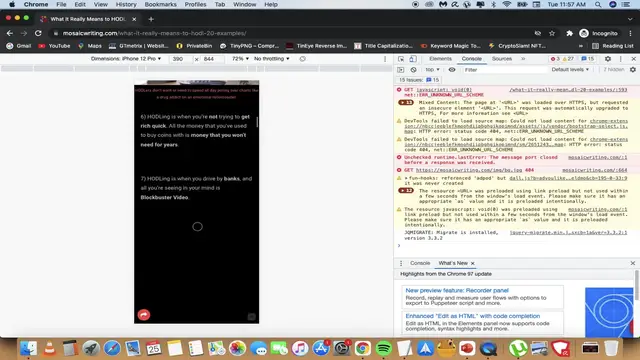Open the jquery-migrate.min.js source link

tap(568, 233)
